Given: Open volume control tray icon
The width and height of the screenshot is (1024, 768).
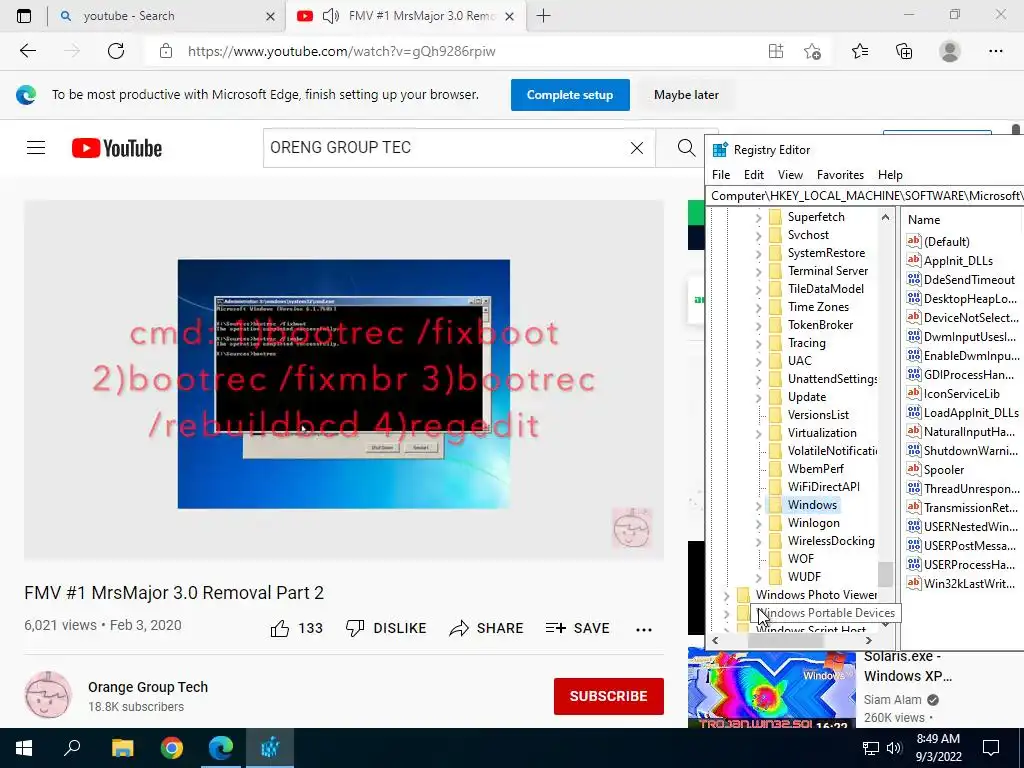Looking at the screenshot, I should coord(893,748).
